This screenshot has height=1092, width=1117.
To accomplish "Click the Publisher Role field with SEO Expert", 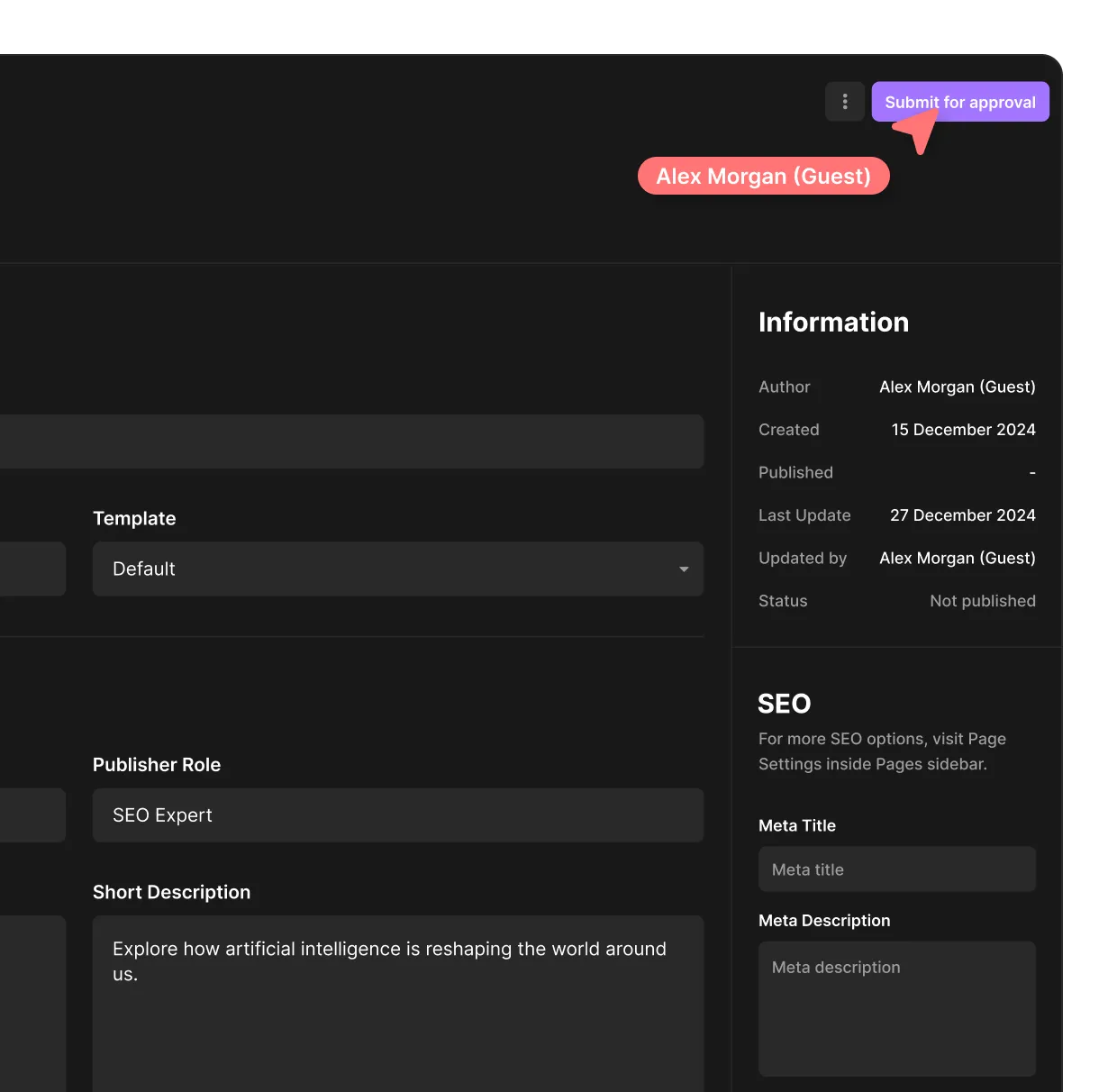I will tap(398, 815).
